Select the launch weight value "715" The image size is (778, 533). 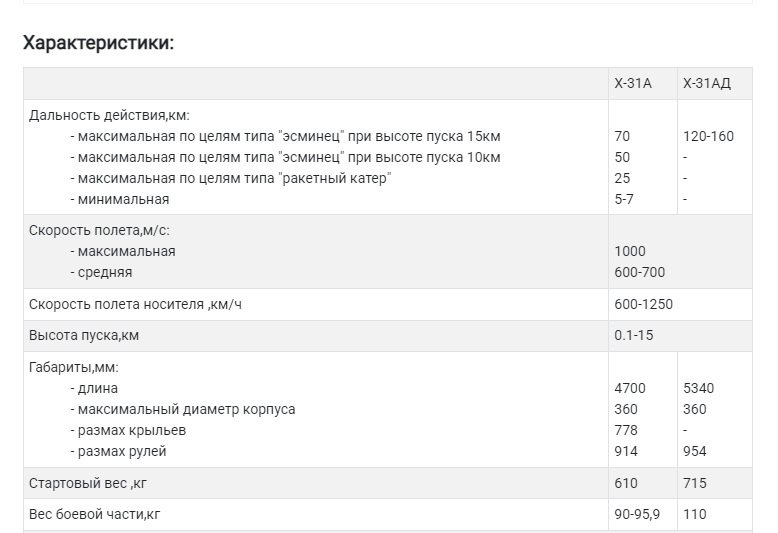coord(694,483)
